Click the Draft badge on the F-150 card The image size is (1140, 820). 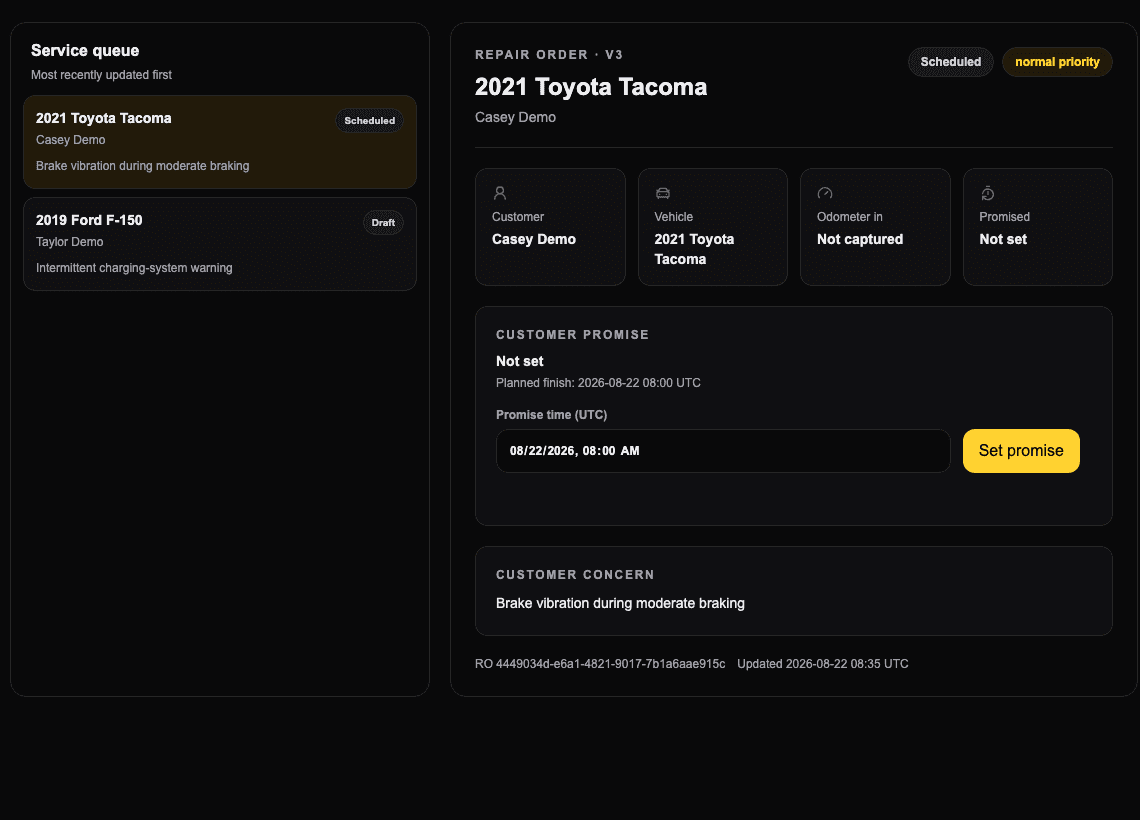point(383,222)
